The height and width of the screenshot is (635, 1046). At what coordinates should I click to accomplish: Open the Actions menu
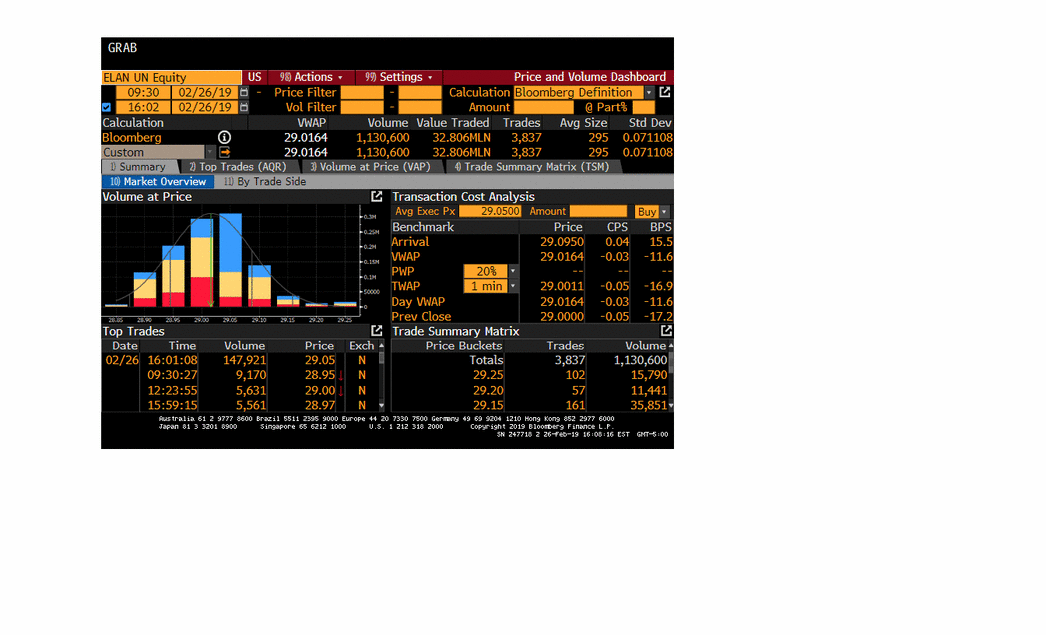pos(311,77)
